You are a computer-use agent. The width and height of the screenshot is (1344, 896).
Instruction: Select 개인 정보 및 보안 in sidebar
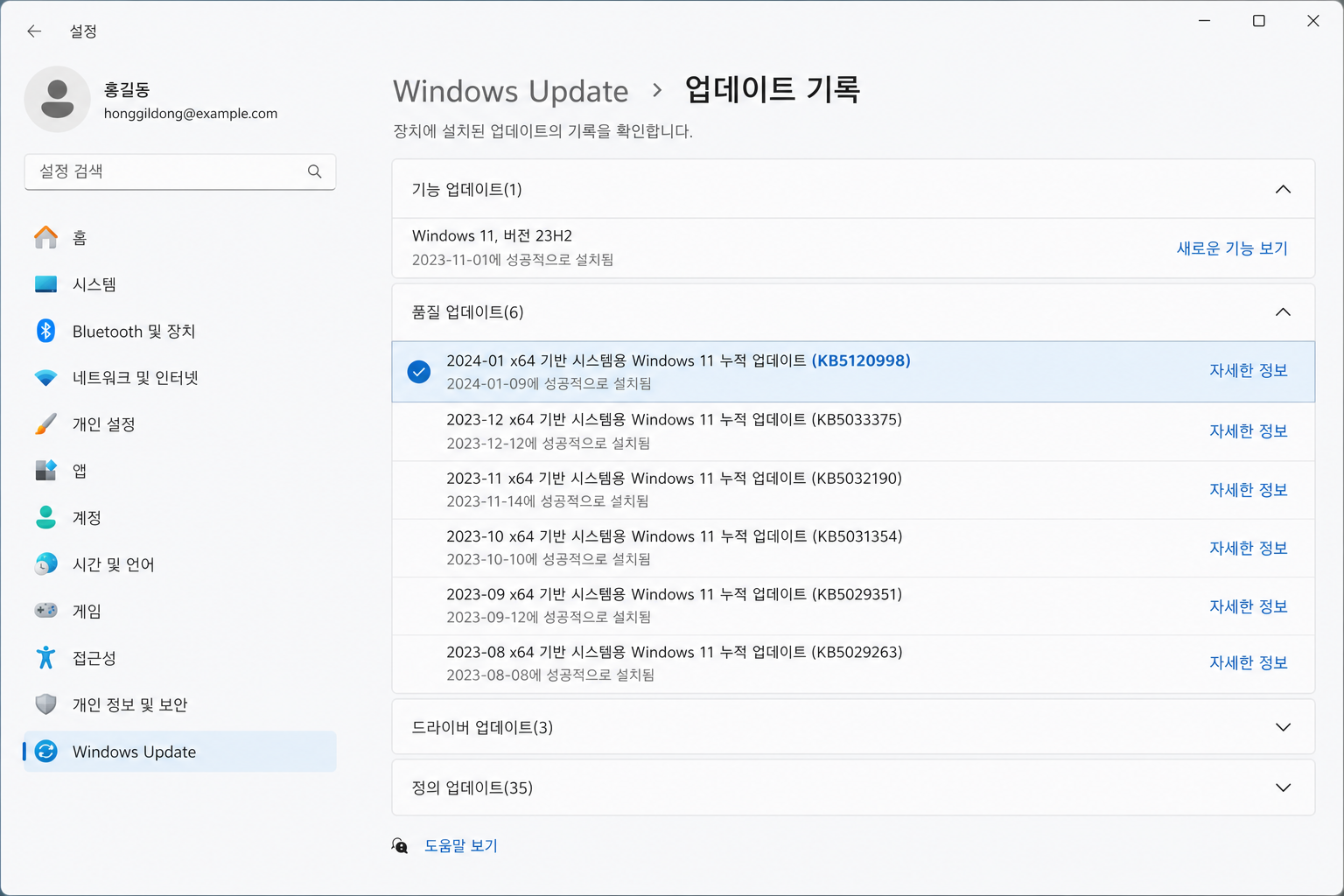tap(180, 704)
